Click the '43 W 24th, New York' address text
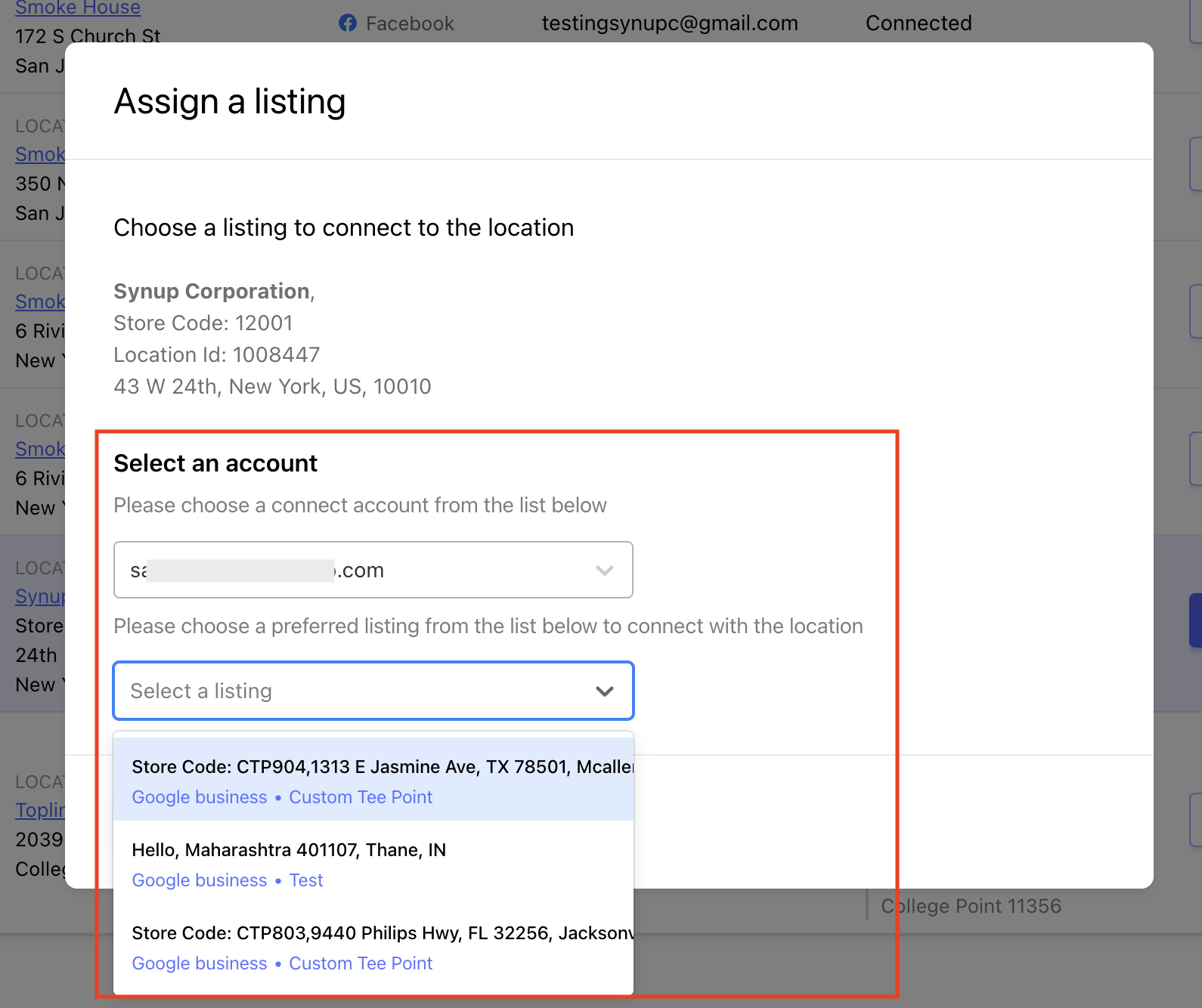1202x1008 pixels. point(272,386)
